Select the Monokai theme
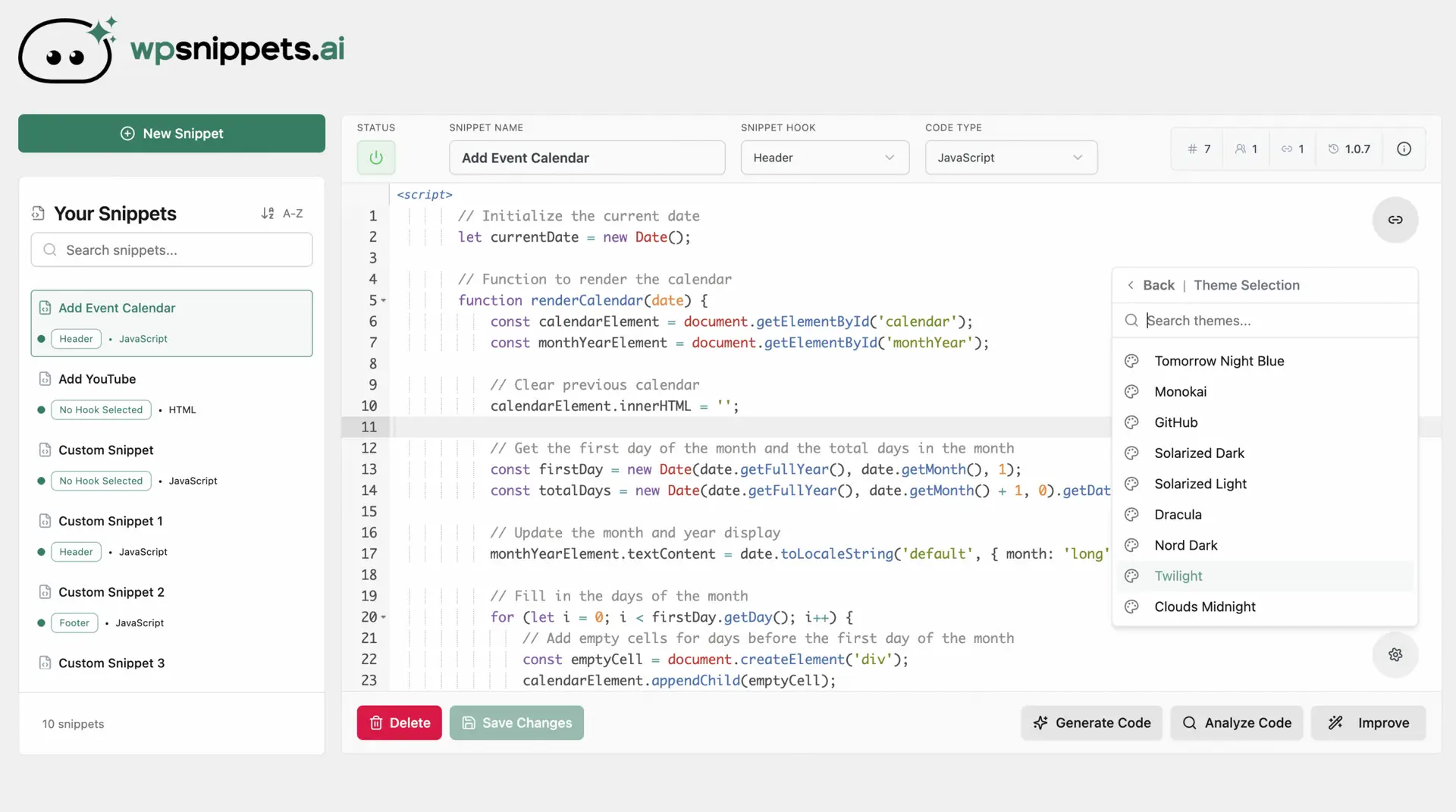 pos(1264,391)
